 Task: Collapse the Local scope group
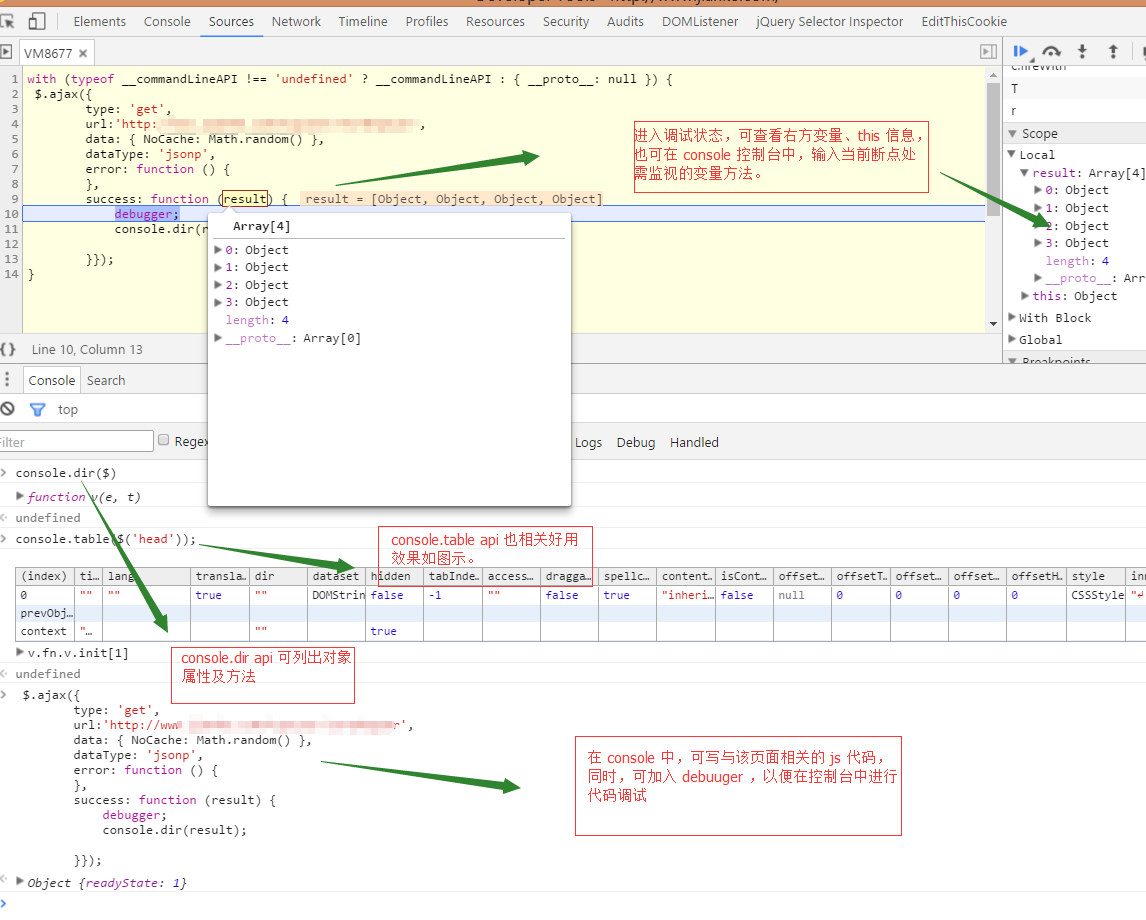coord(1012,154)
